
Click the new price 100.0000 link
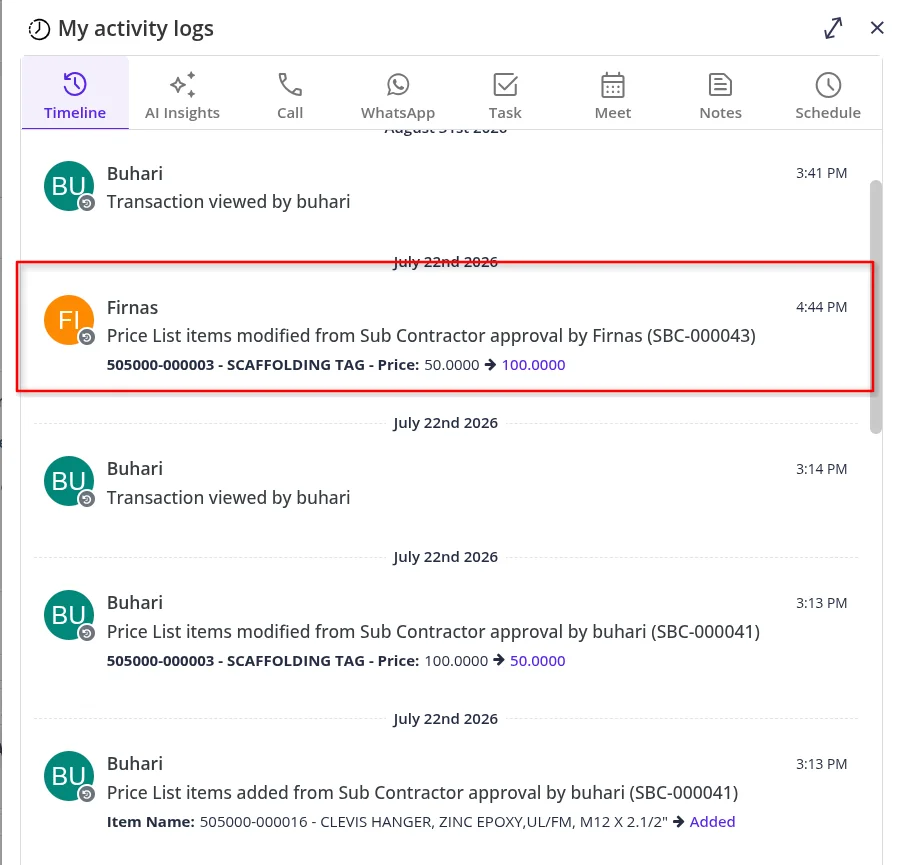click(533, 365)
